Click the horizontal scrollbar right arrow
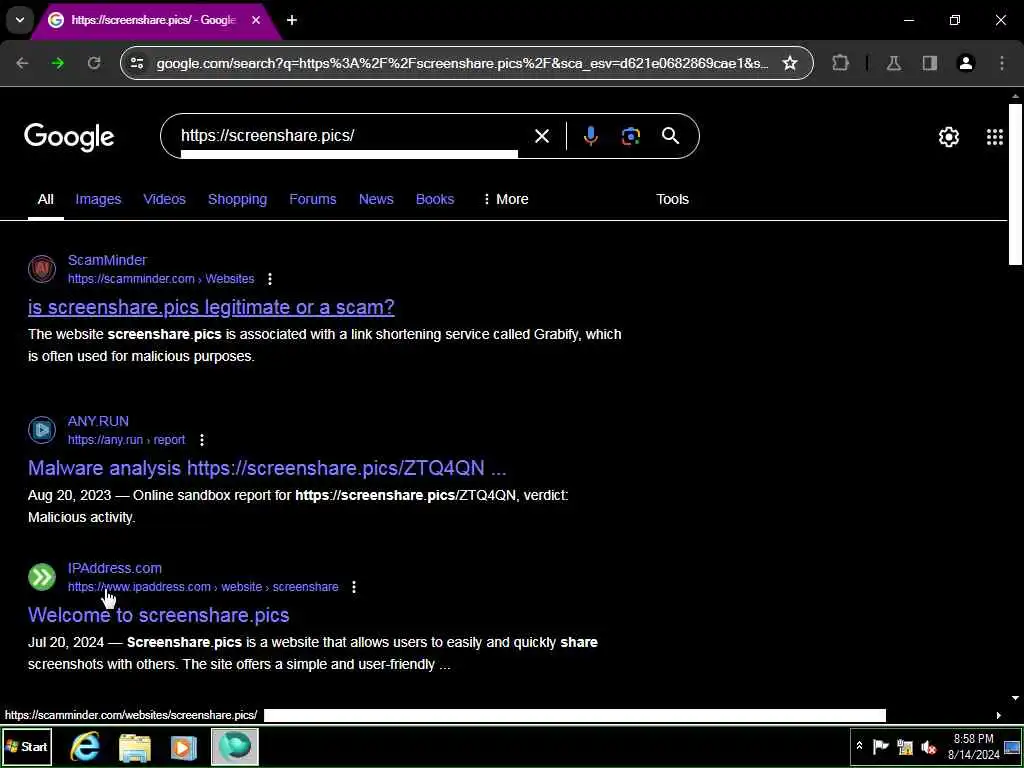The width and height of the screenshot is (1024, 768). (x=999, y=715)
